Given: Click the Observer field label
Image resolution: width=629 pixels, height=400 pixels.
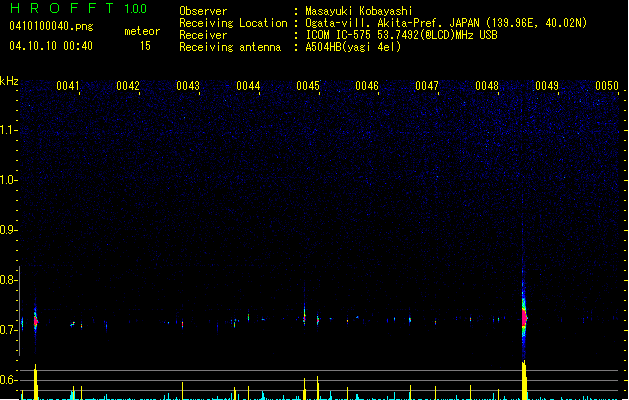Looking at the screenshot, I should 203,11.
